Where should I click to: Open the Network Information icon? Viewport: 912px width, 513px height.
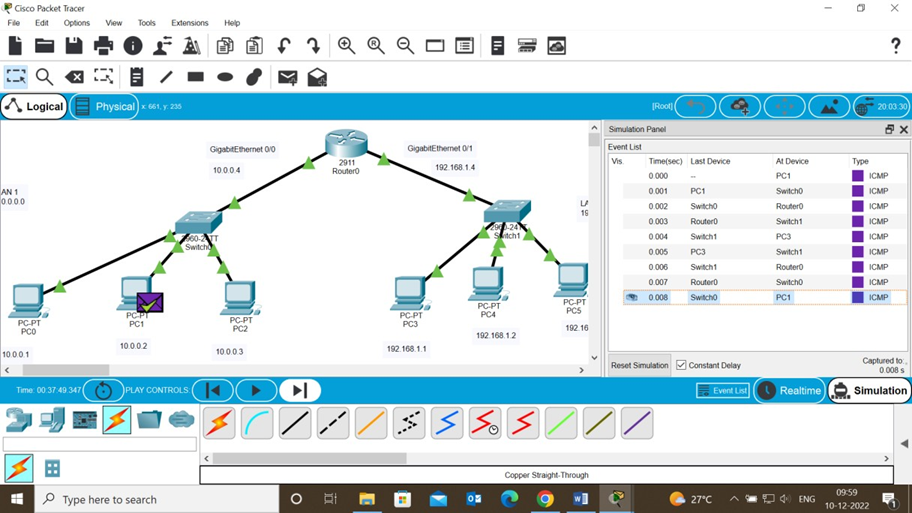[x=133, y=46]
